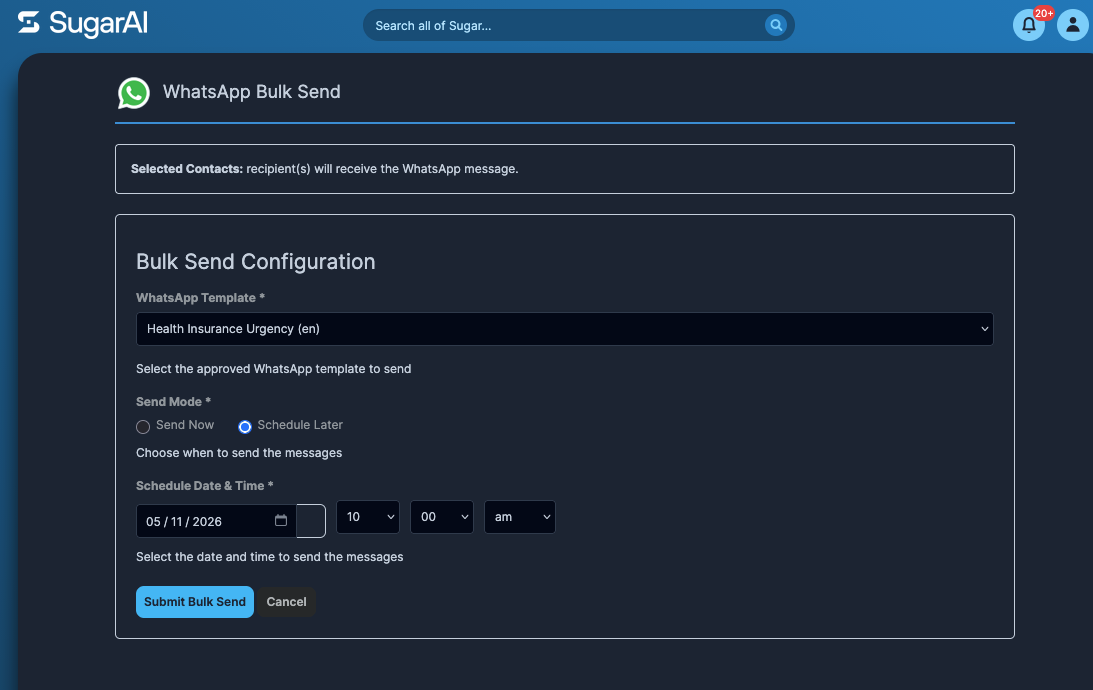Viewport: 1093px width, 690px height.
Task: Select the Schedule Later radio option
Action: pos(245,427)
